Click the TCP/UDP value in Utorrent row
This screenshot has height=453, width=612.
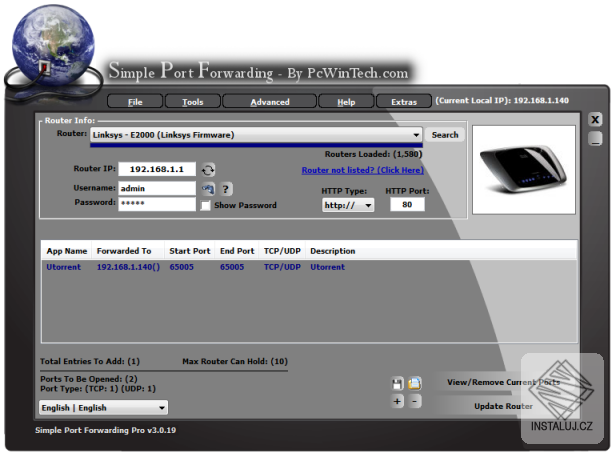[282, 267]
